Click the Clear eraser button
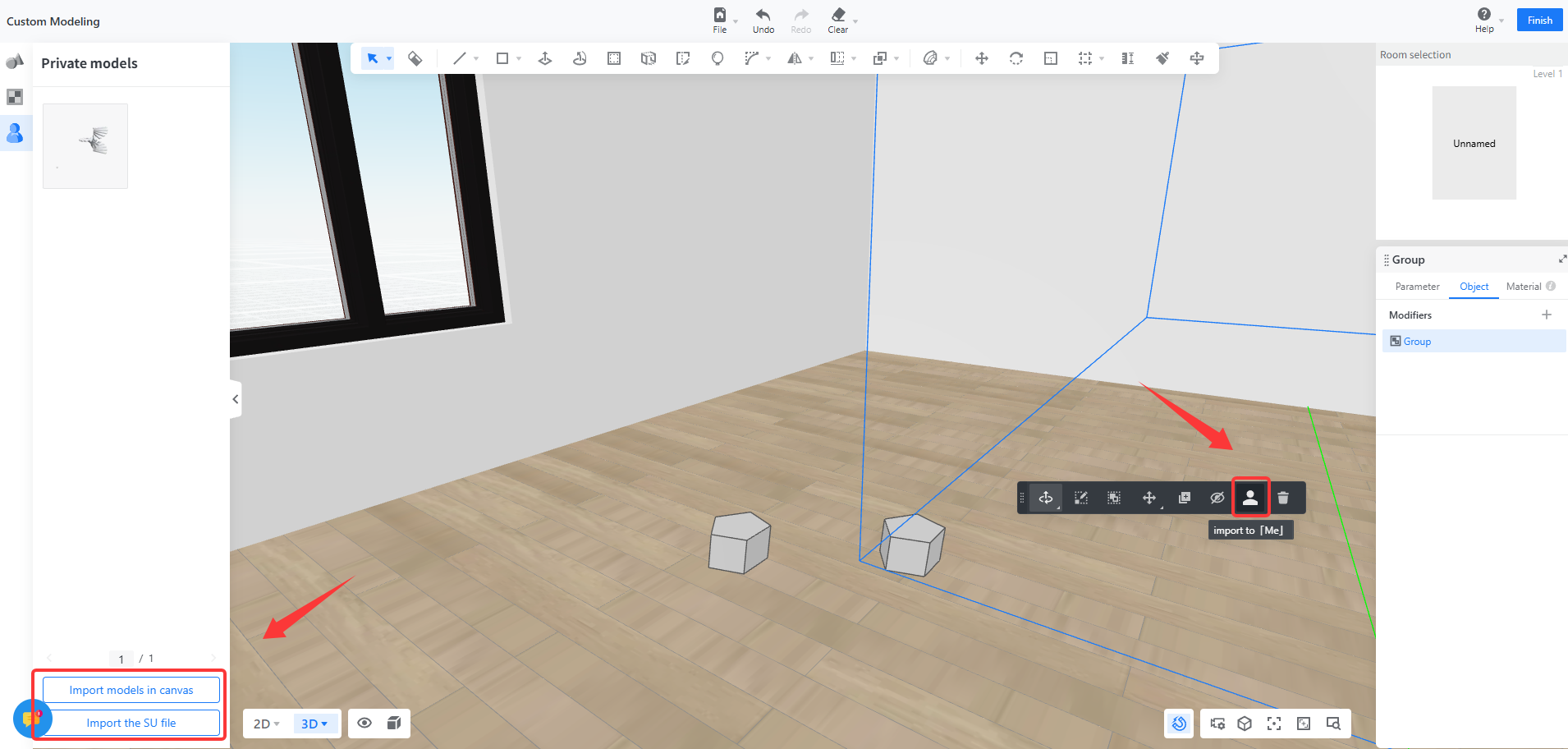The image size is (1568, 749). click(x=838, y=21)
